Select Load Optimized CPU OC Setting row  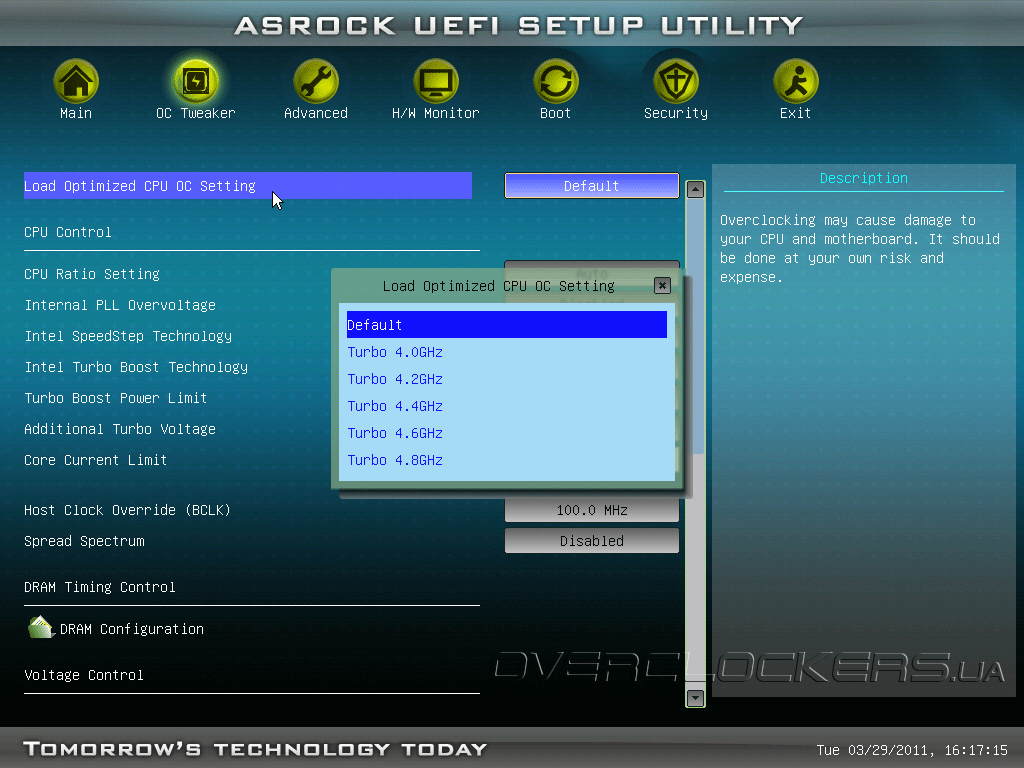click(248, 185)
